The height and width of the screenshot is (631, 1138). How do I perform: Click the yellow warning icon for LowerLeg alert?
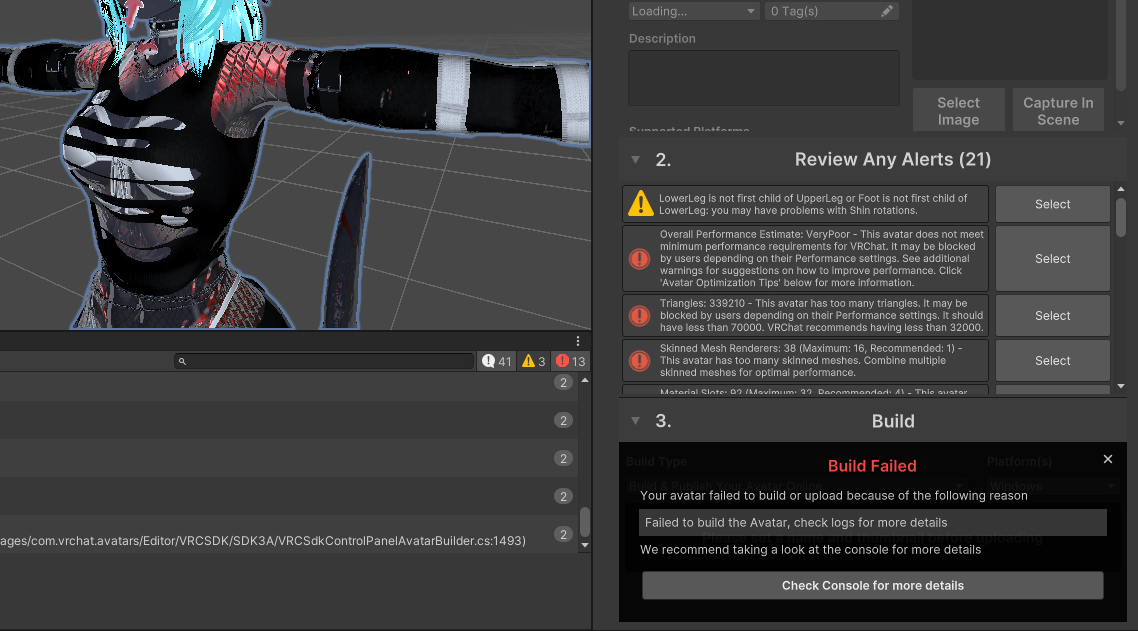[x=641, y=204]
